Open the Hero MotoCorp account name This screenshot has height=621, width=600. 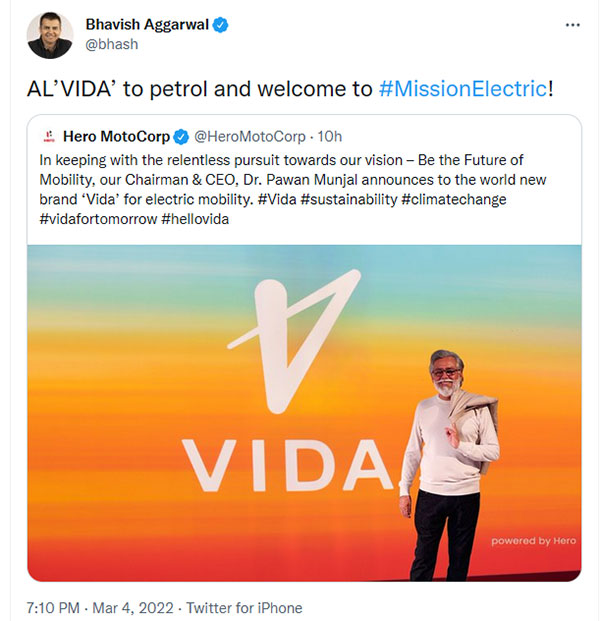pyautogui.click(x=115, y=136)
